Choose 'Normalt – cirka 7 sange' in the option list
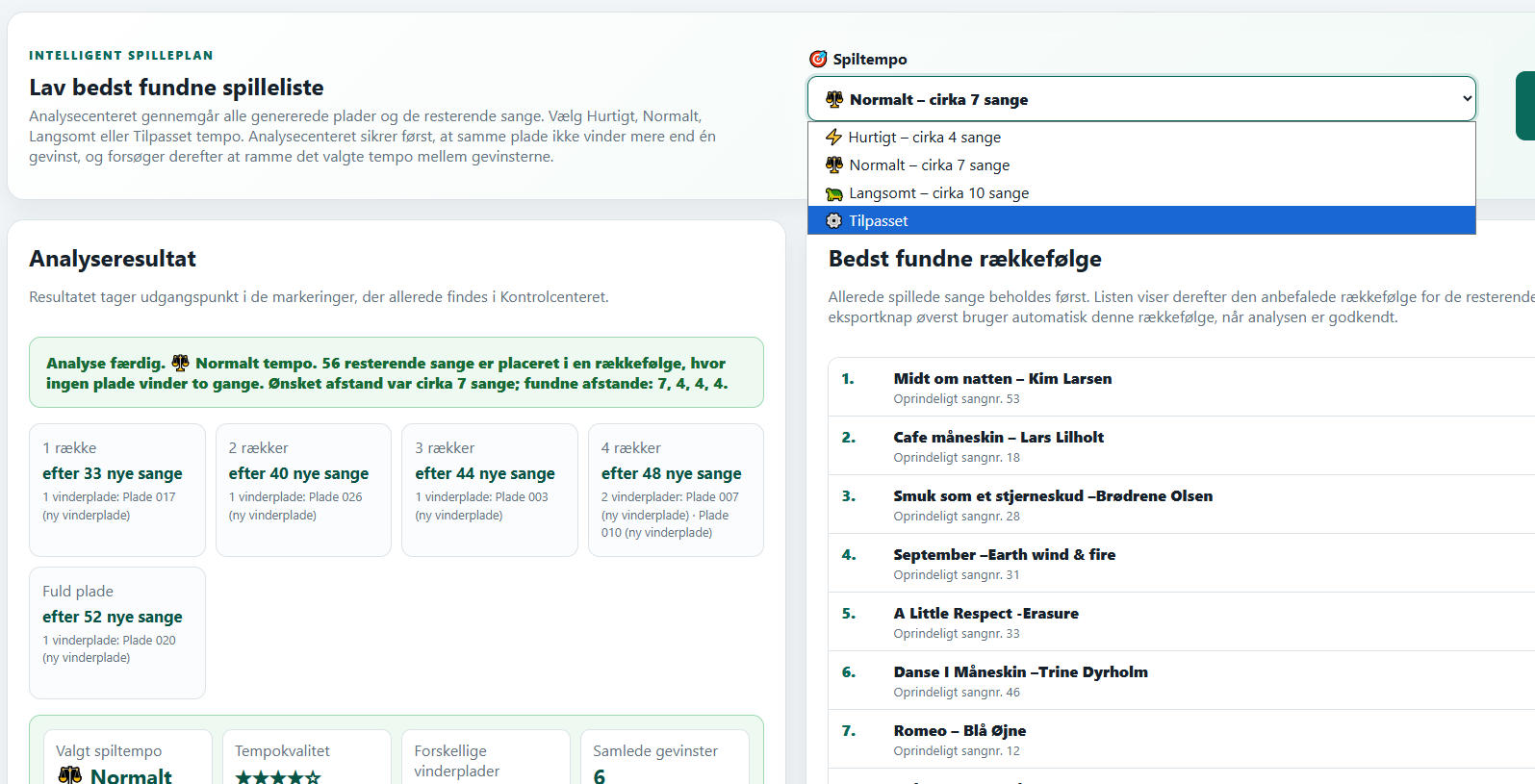The image size is (1535, 784). (1141, 165)
